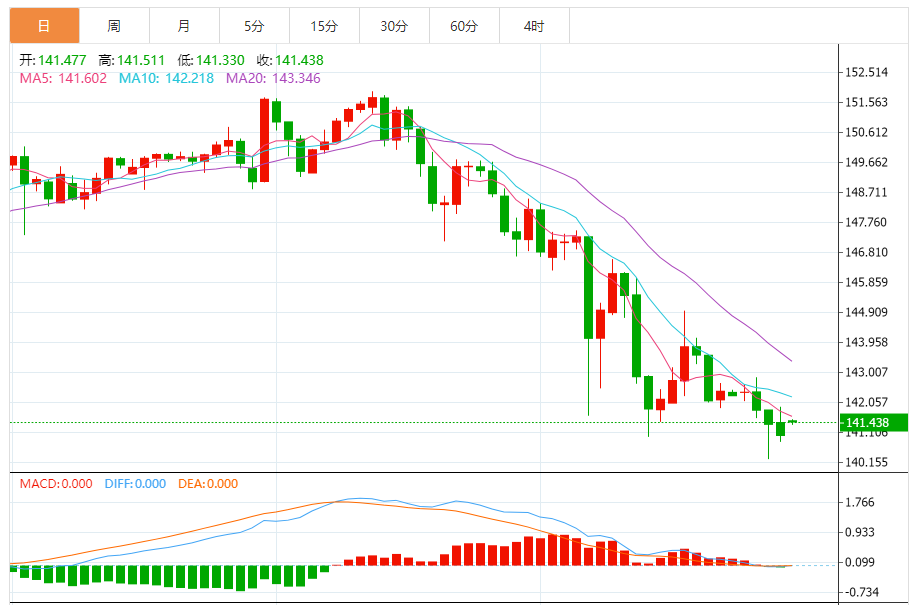Viewport: 917px width, 605px height.
Task: Open the 60分 timeframe tab
Action: 464,26
